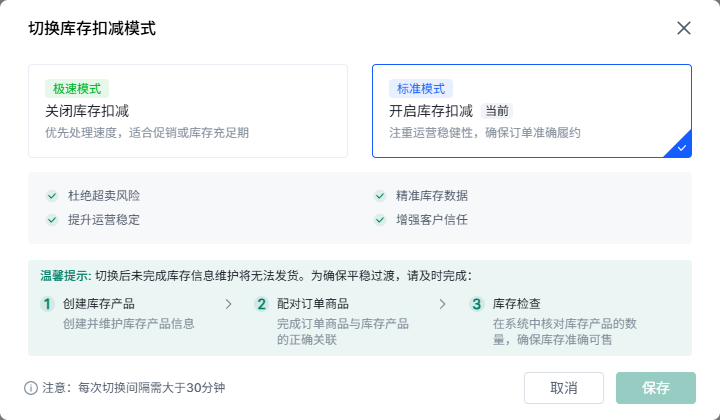The width and height of the screenshot is (720, 420).
Task: Click the arrow between steps 1 and 2
Action: click(x=228, y=304)
